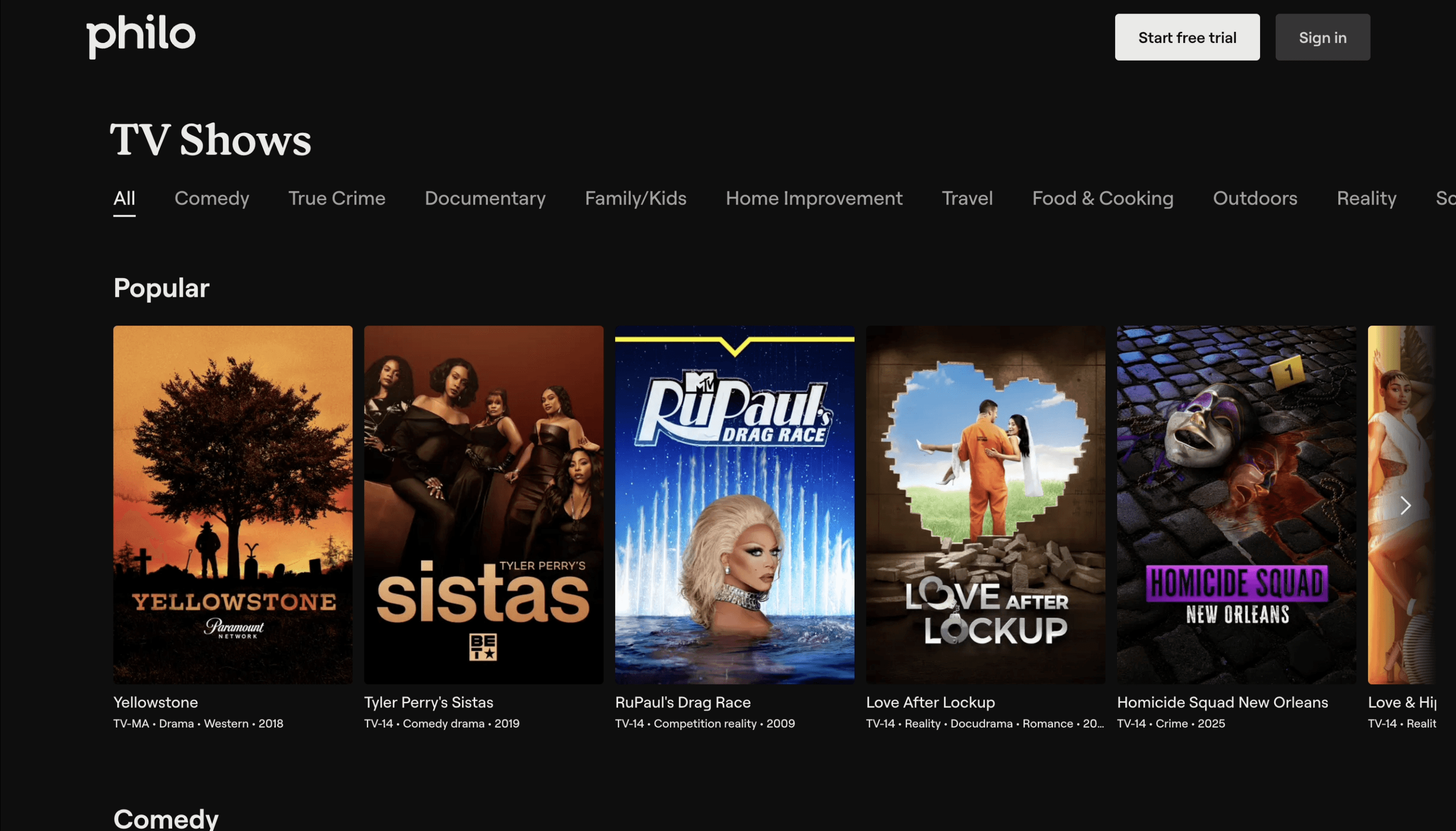This screenshot has height=831, width=1456.
Task: Go to the Travel tab
Action: click(967, 198)
